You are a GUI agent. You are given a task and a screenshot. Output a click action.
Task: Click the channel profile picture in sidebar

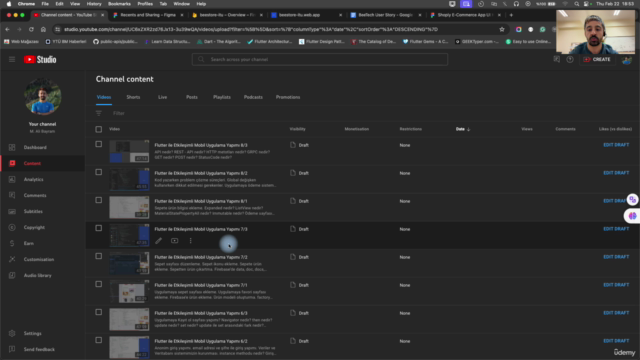[42, 96]
